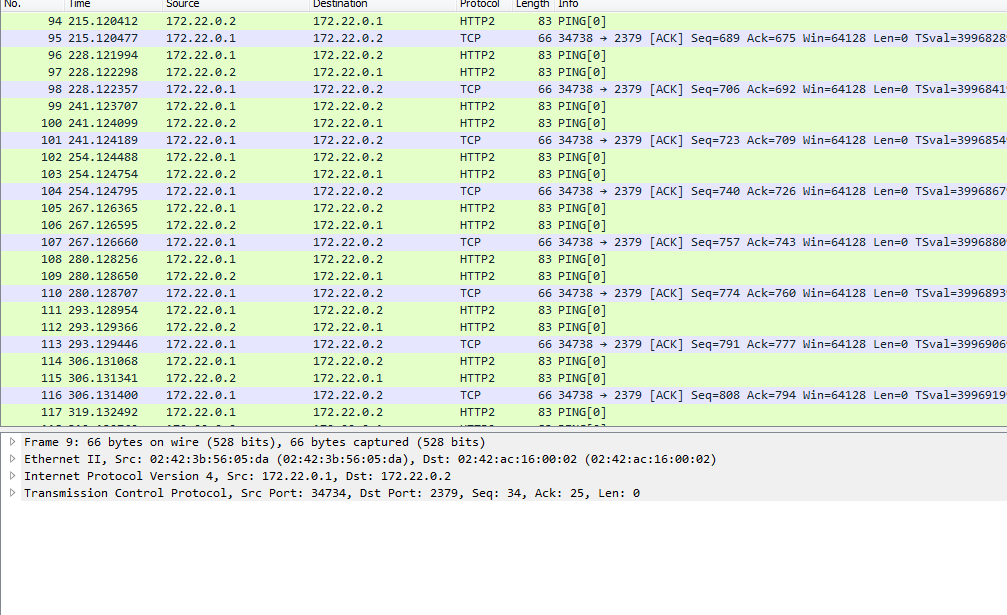Click the Frame 9: 66 bytes on wire text
This screenshot has height=615, width=1007.
pos(254,442)
